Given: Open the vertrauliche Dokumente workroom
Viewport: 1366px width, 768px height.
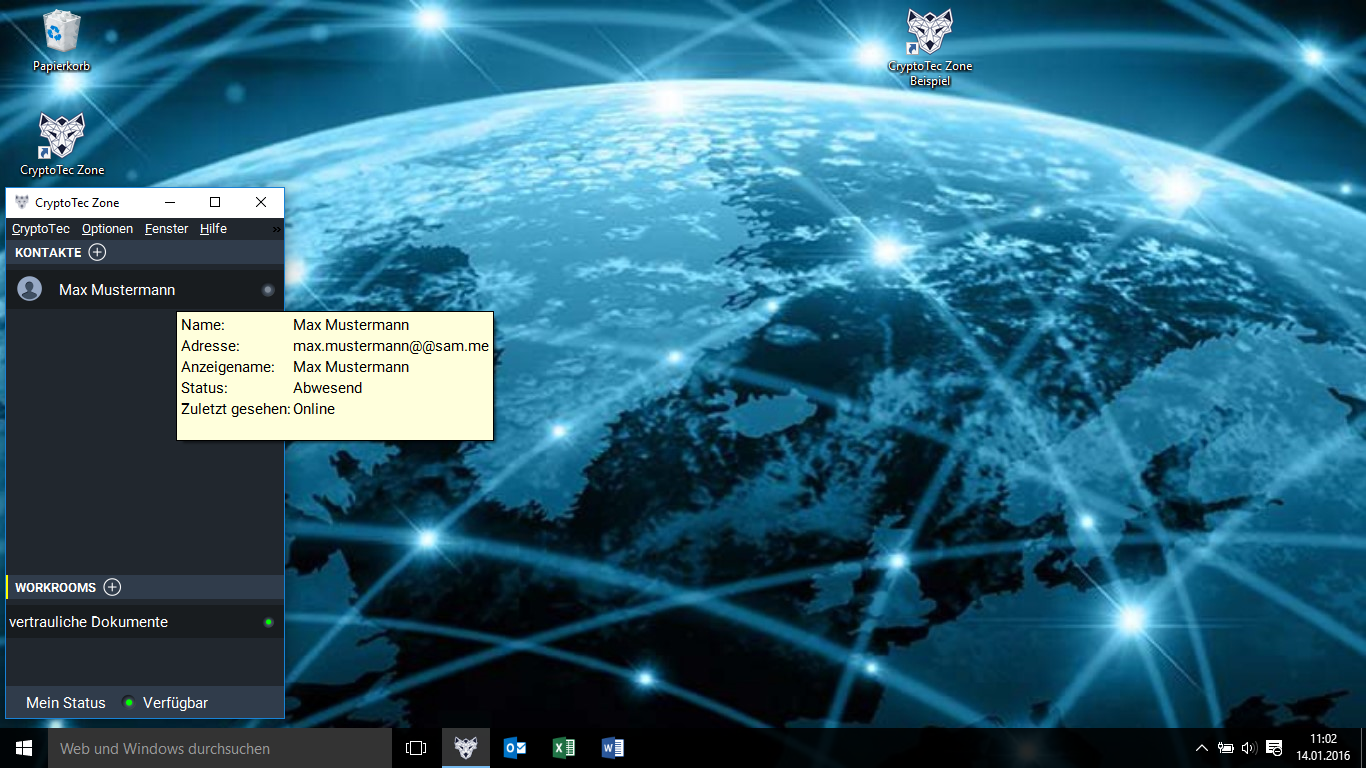Looking at the screenshot, I should tap(145, 622).
